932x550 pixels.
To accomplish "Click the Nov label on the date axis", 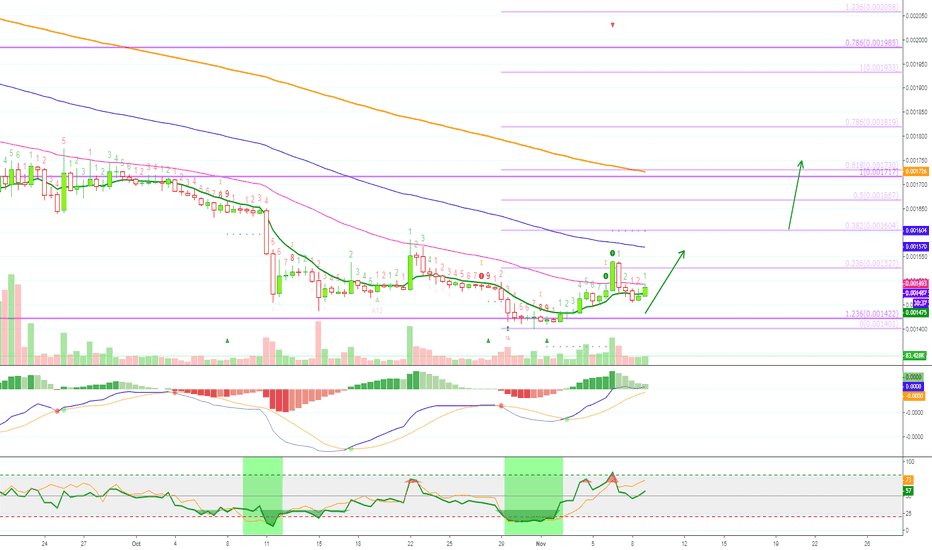I will (541, 543).
